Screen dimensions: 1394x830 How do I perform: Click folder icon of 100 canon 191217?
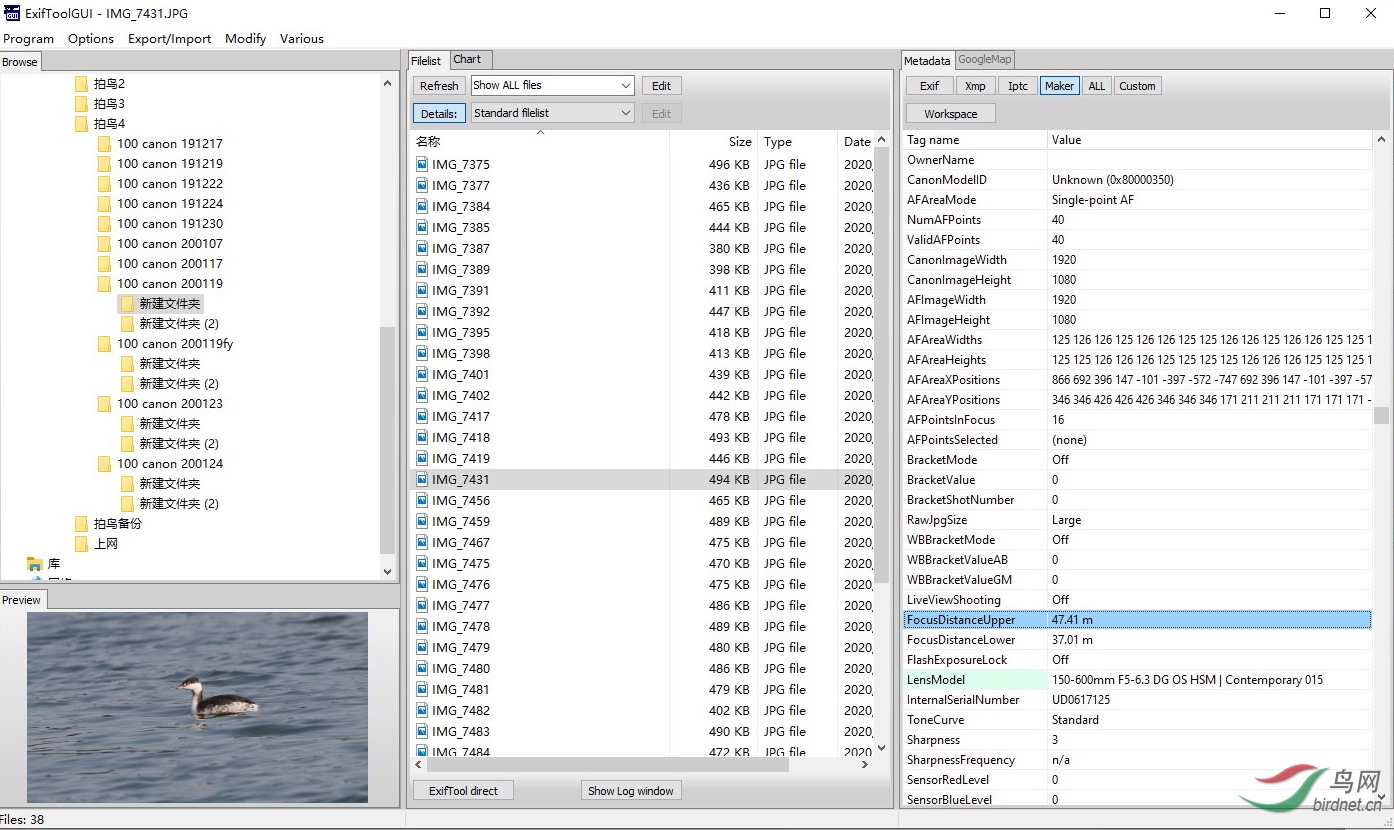pos(104,144)
